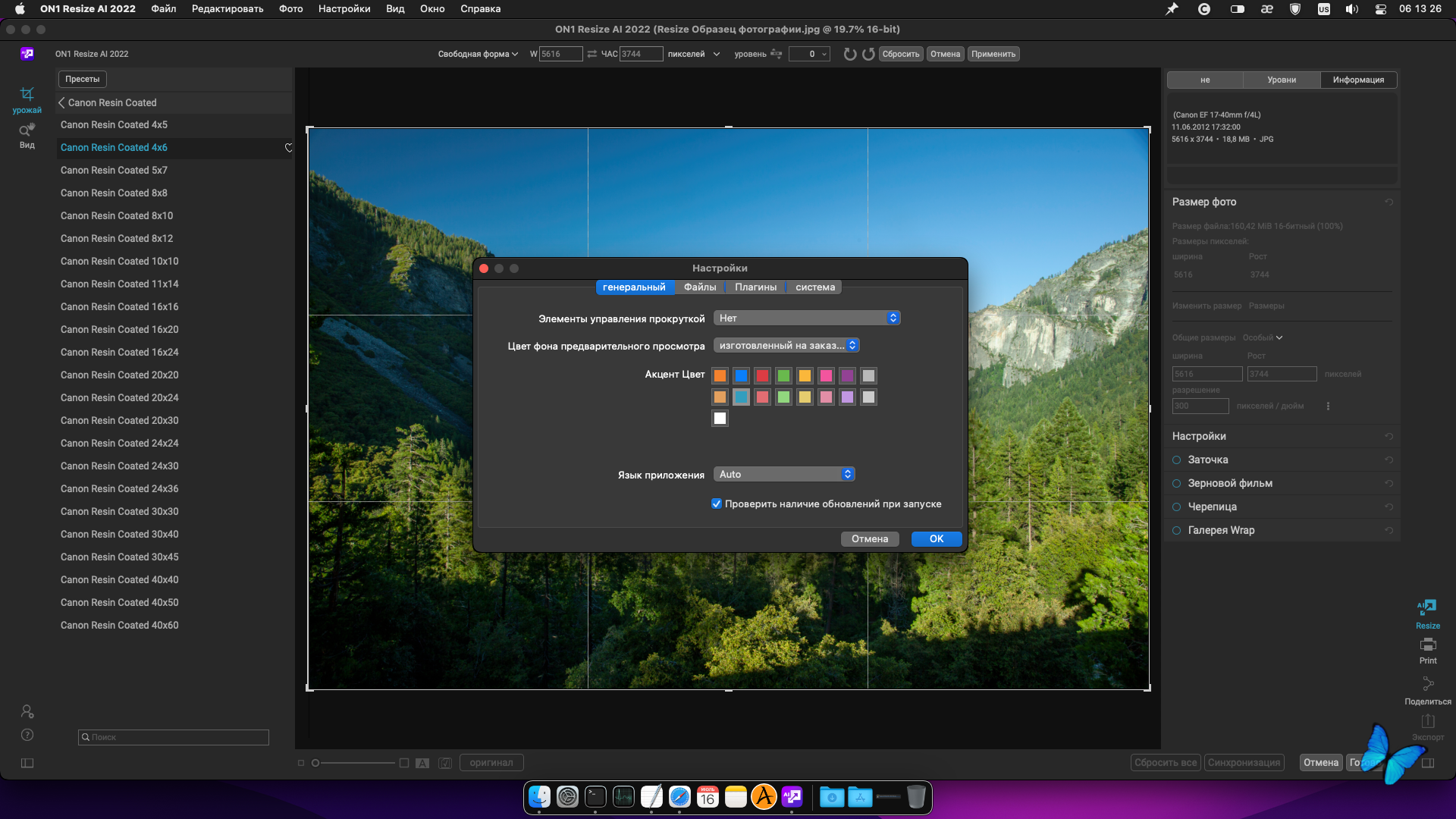Click the Print icon
Image resolution: width=1456 pixels, height=819 pixels.
[x=1427, y=645]
